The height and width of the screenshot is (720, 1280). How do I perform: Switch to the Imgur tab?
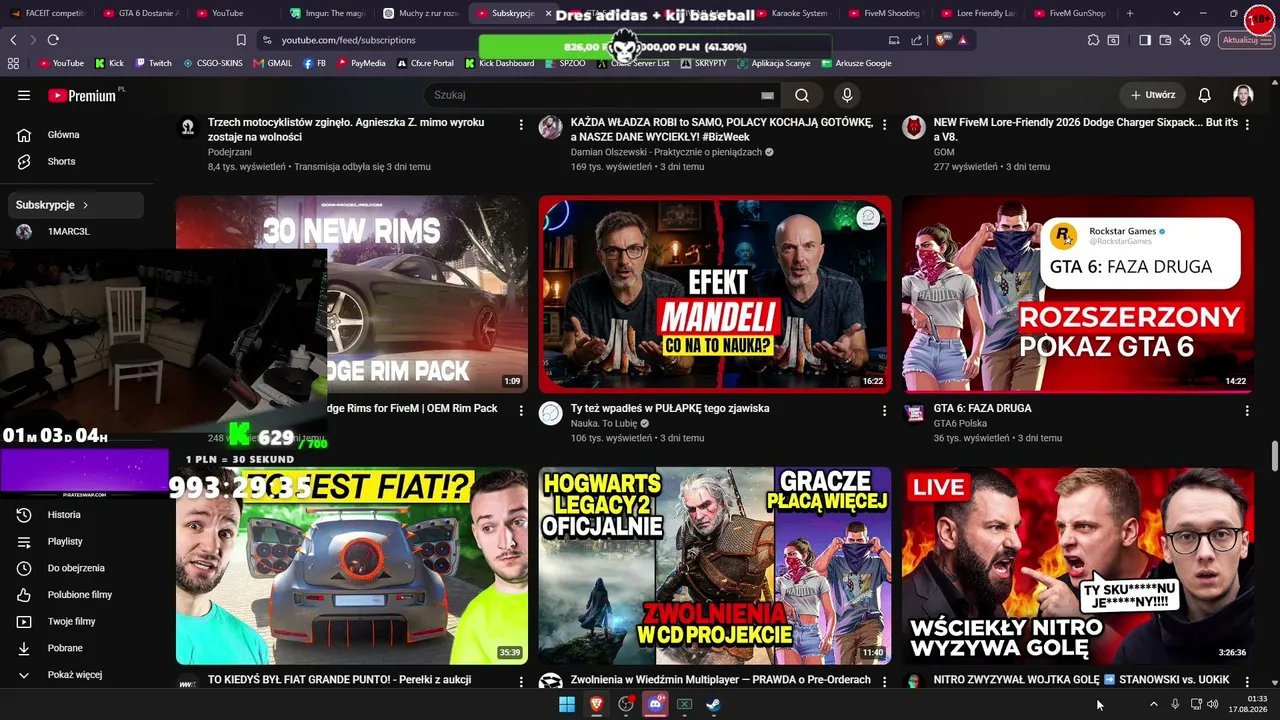[327, 13]
